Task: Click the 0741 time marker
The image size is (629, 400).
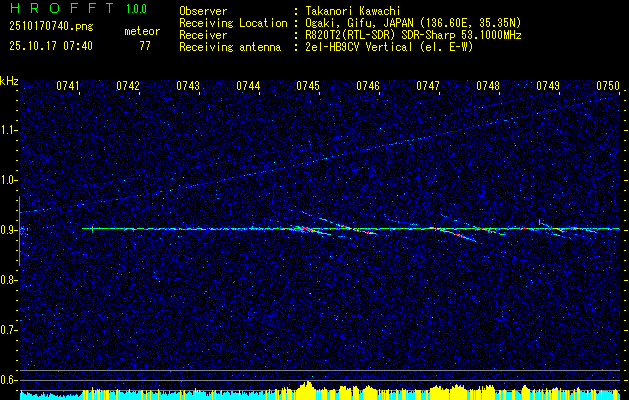Action: (68, 86)
